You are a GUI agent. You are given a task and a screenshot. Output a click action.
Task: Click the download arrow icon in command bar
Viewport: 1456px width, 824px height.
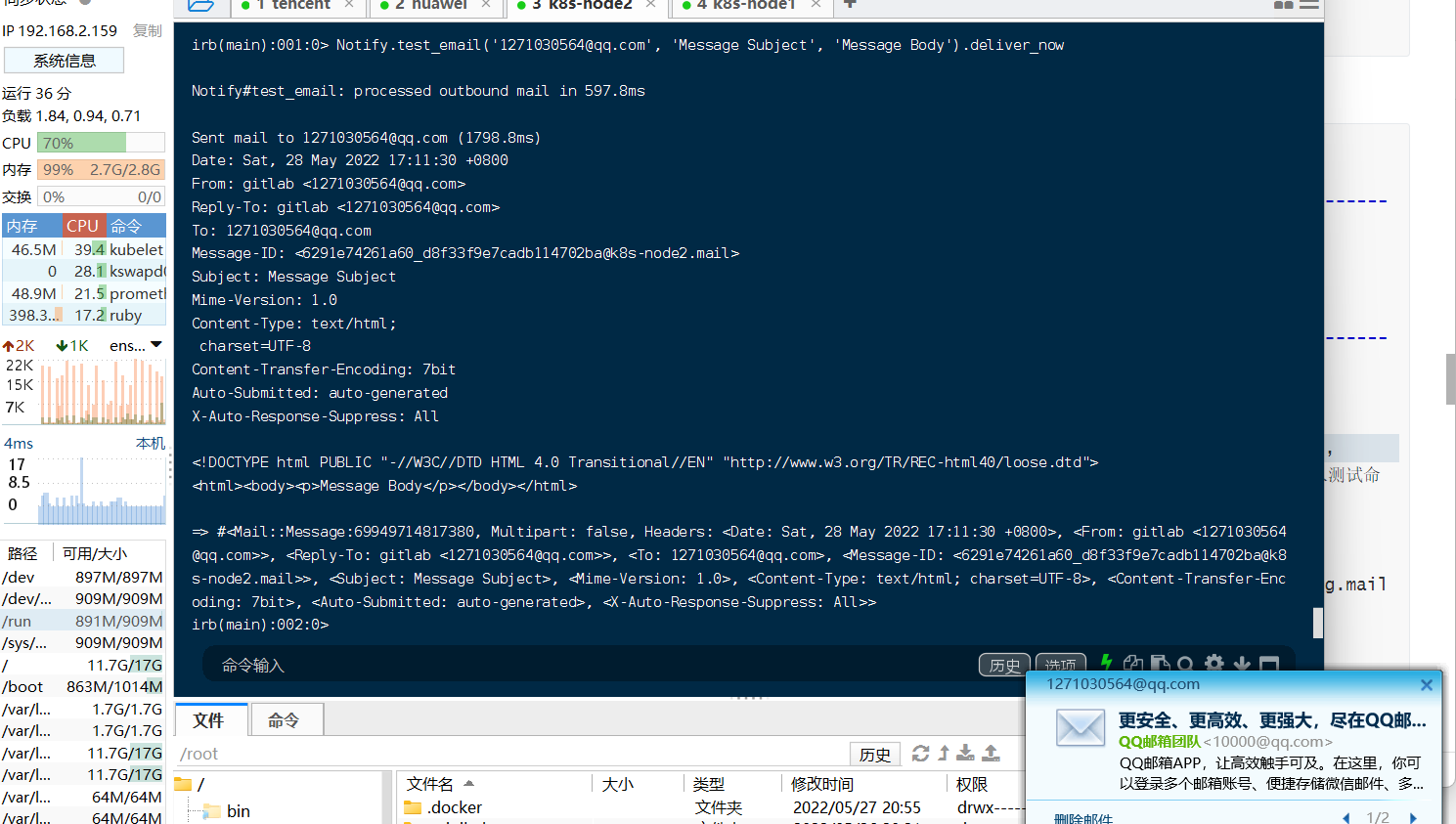[1242, 663]
